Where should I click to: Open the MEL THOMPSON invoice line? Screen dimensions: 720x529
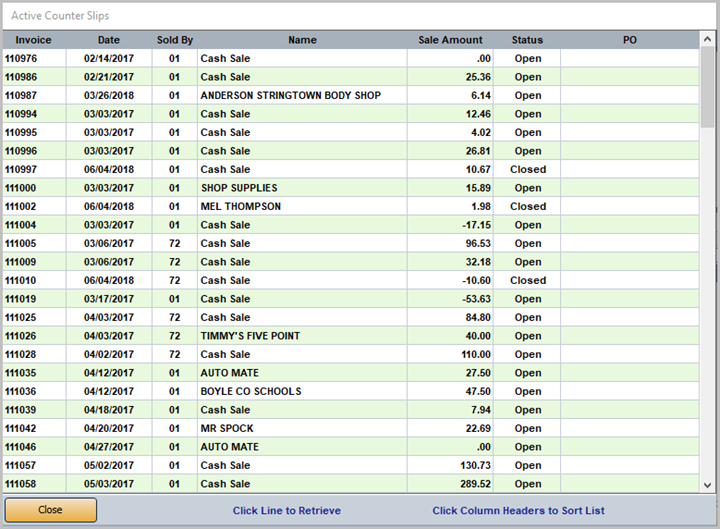240,206
